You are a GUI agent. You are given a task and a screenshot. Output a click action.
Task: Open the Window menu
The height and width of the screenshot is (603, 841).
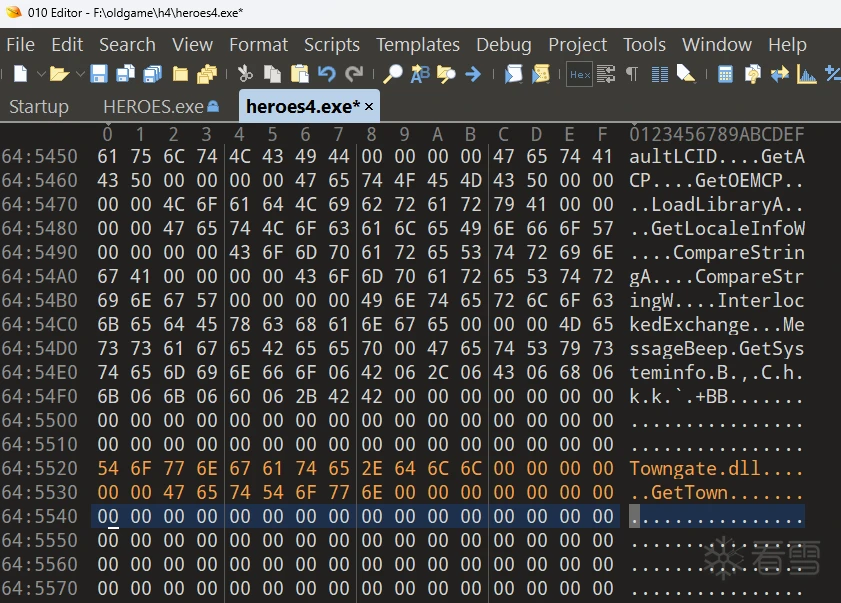[717, 45]
